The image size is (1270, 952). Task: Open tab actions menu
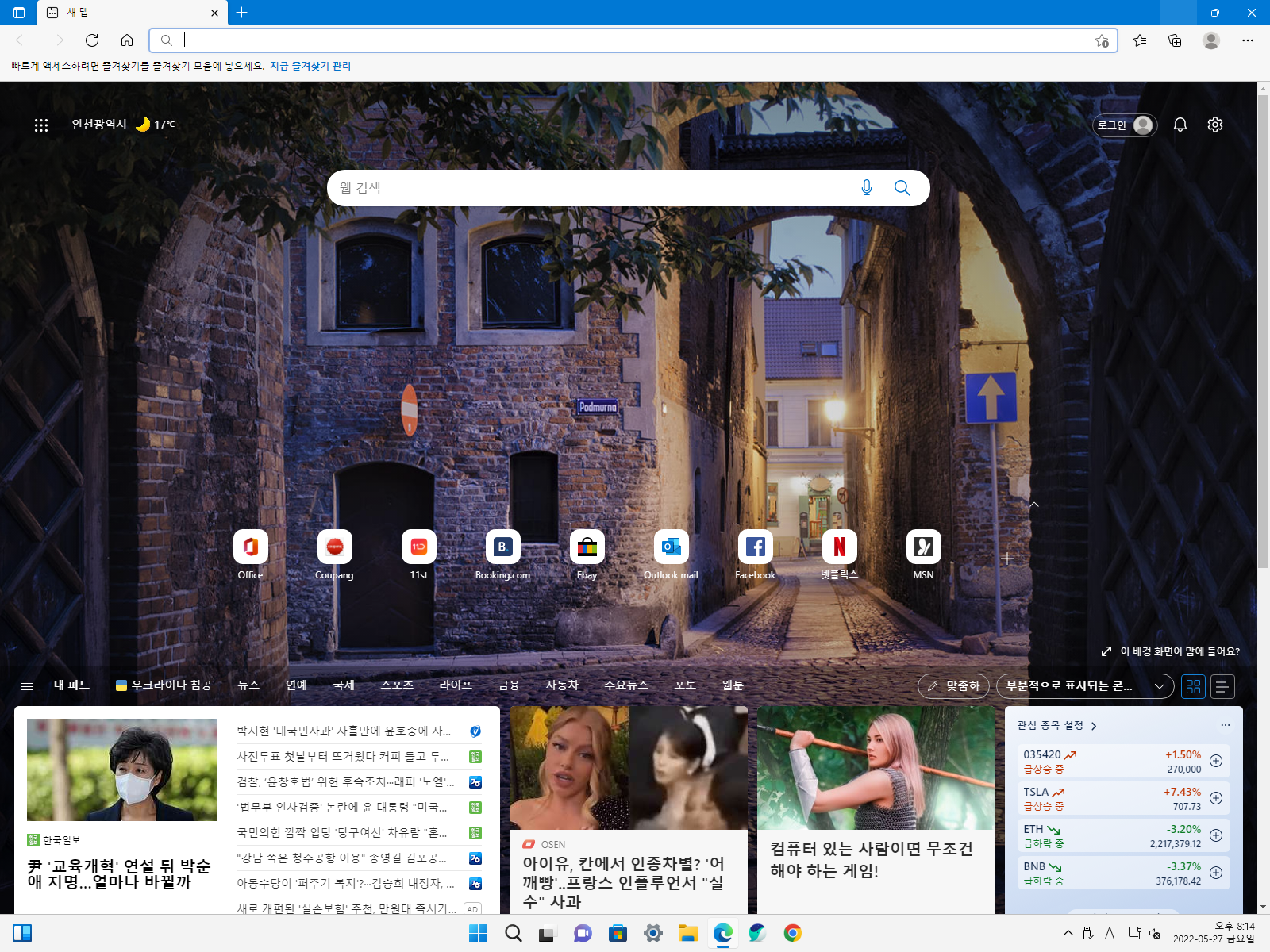tap(19, 13)
